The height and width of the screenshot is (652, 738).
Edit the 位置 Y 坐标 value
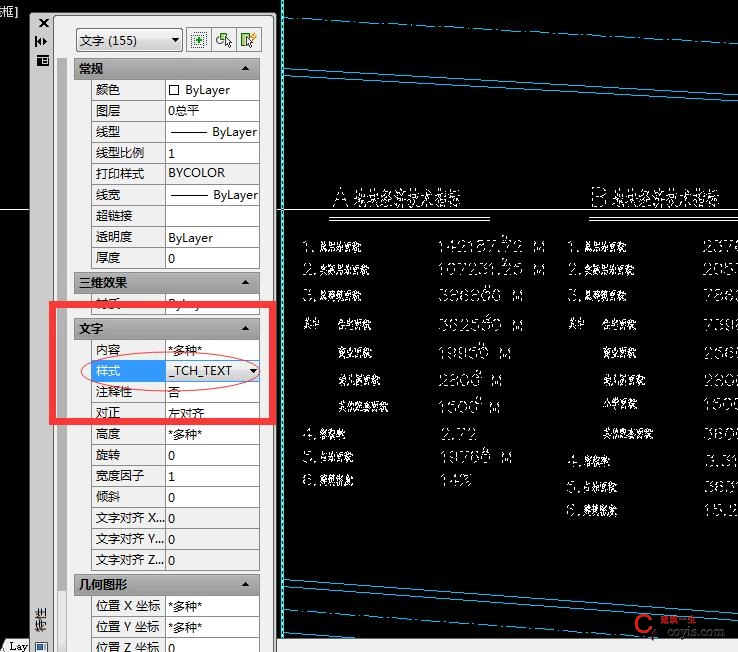(x=212, y=627)
